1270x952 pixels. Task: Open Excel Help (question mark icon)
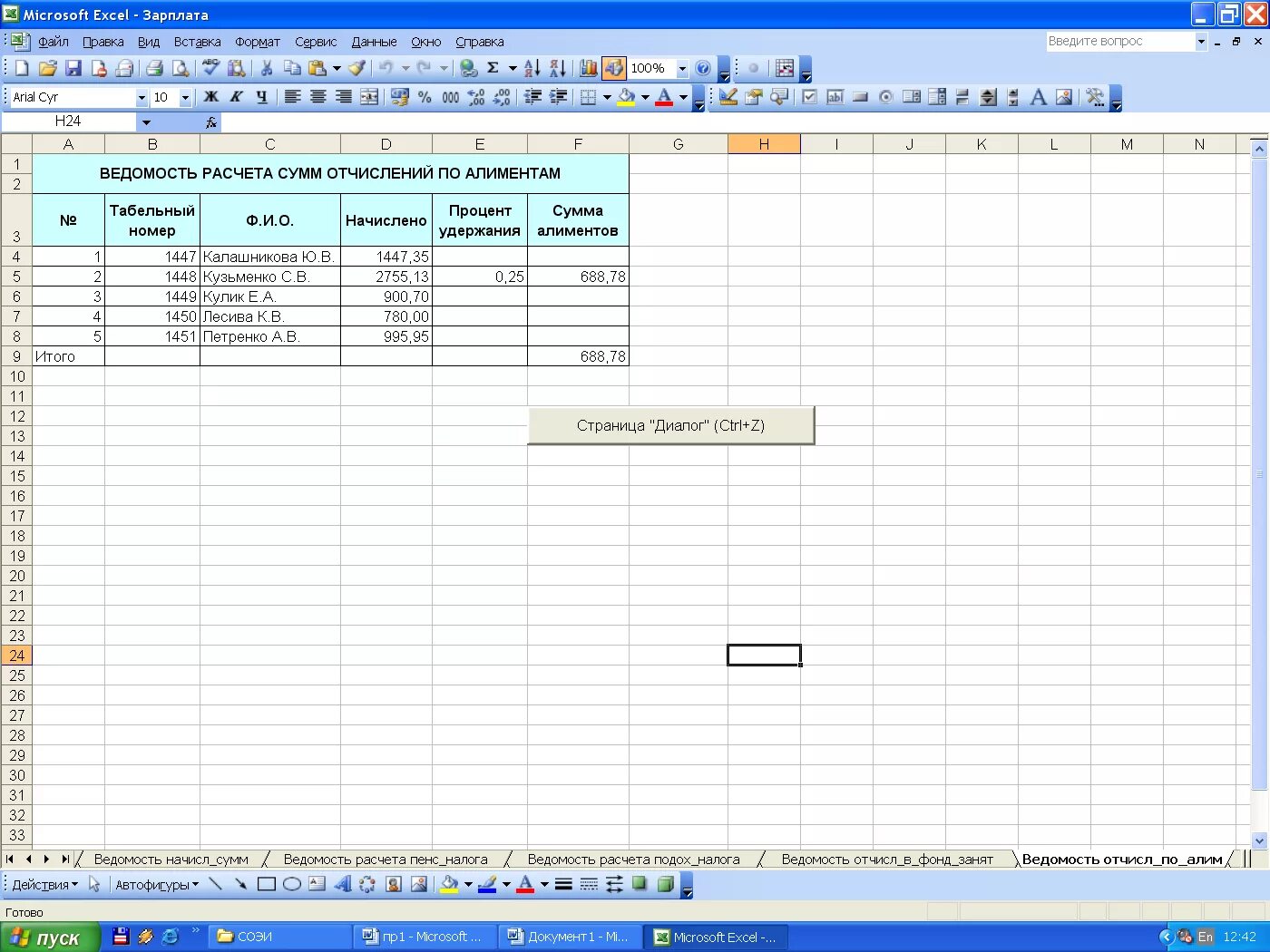click(703, 68)
